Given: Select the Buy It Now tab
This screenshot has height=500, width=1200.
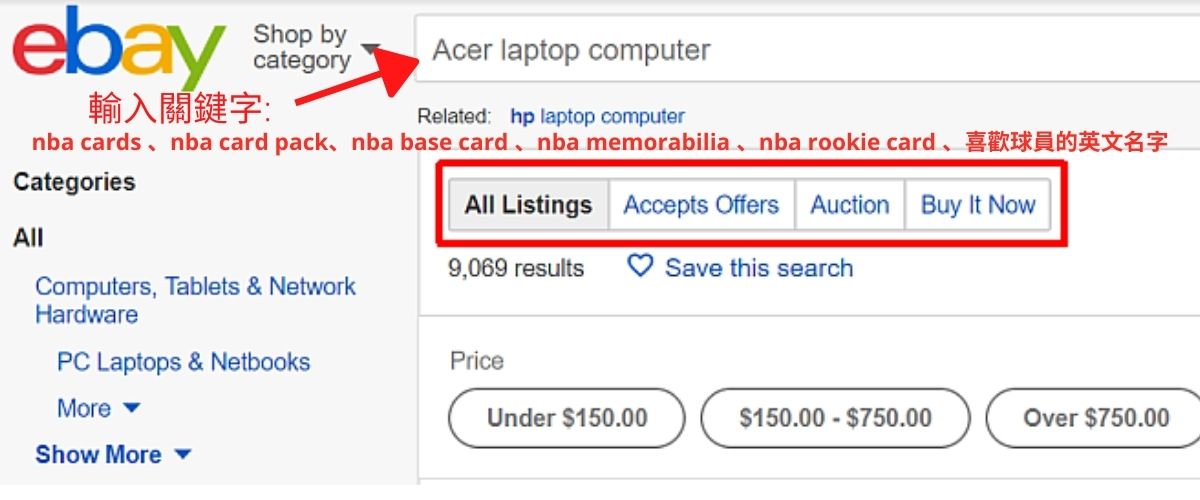Looking at the screenshot, I should (977, 205).
